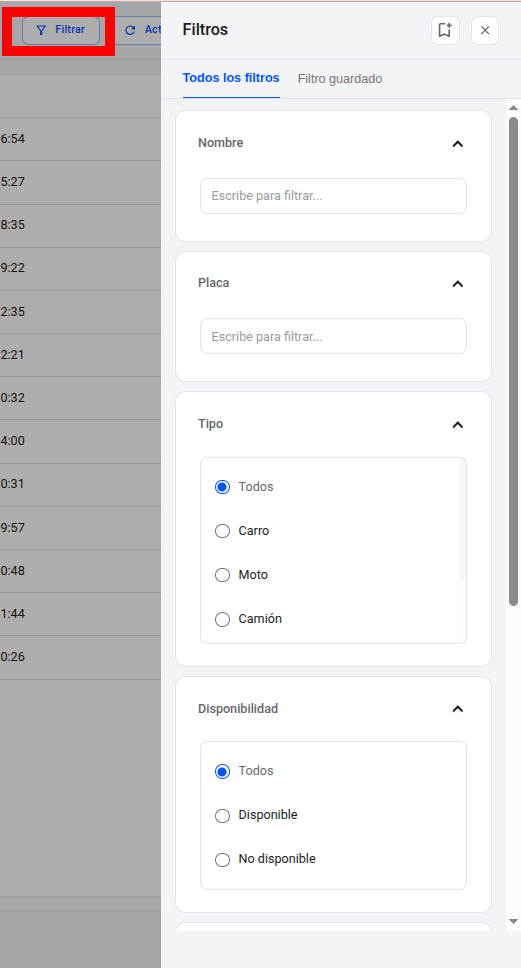Click the save filter bookmark icon

tap(445, 30)
